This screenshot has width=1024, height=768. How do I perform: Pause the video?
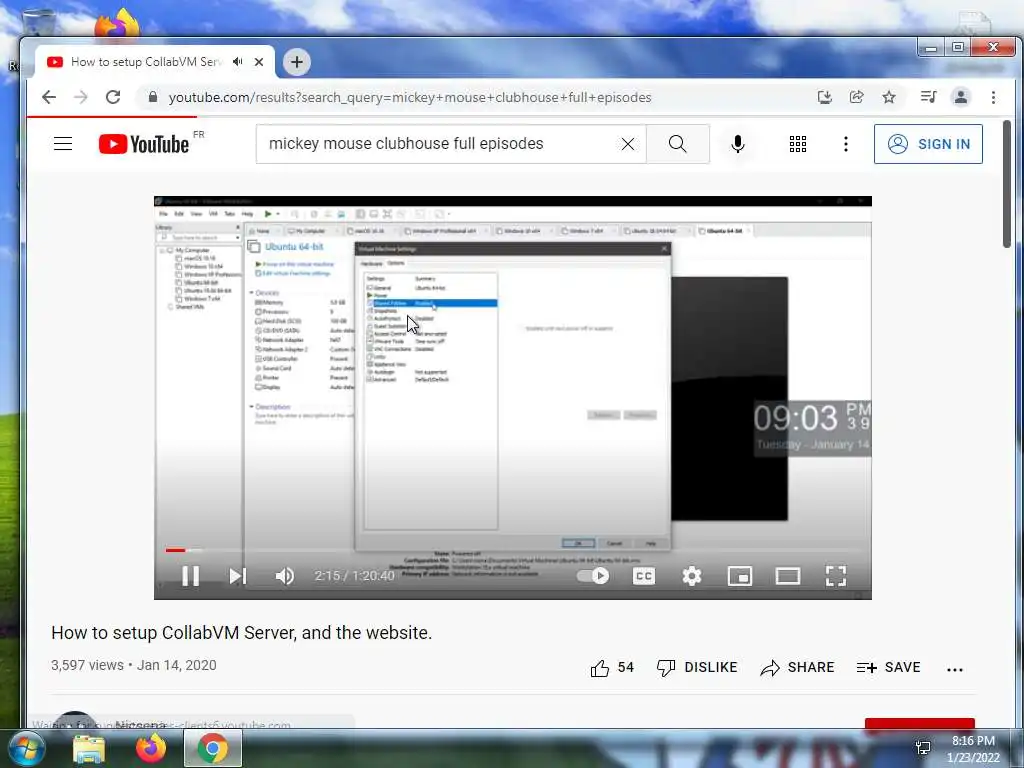pos(191,575)
